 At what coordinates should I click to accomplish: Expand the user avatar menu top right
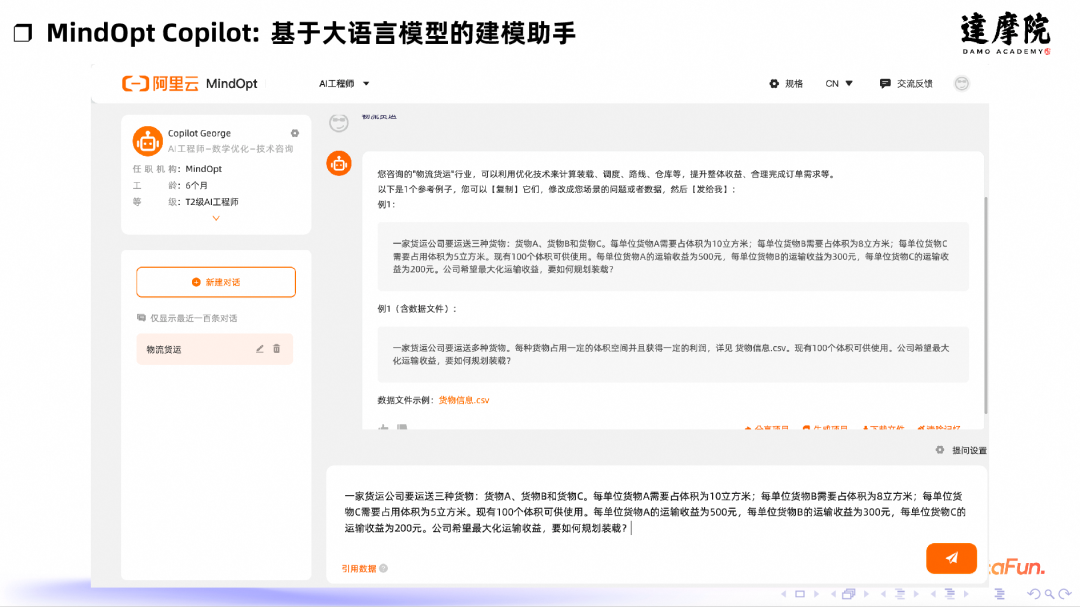point(962,84)
